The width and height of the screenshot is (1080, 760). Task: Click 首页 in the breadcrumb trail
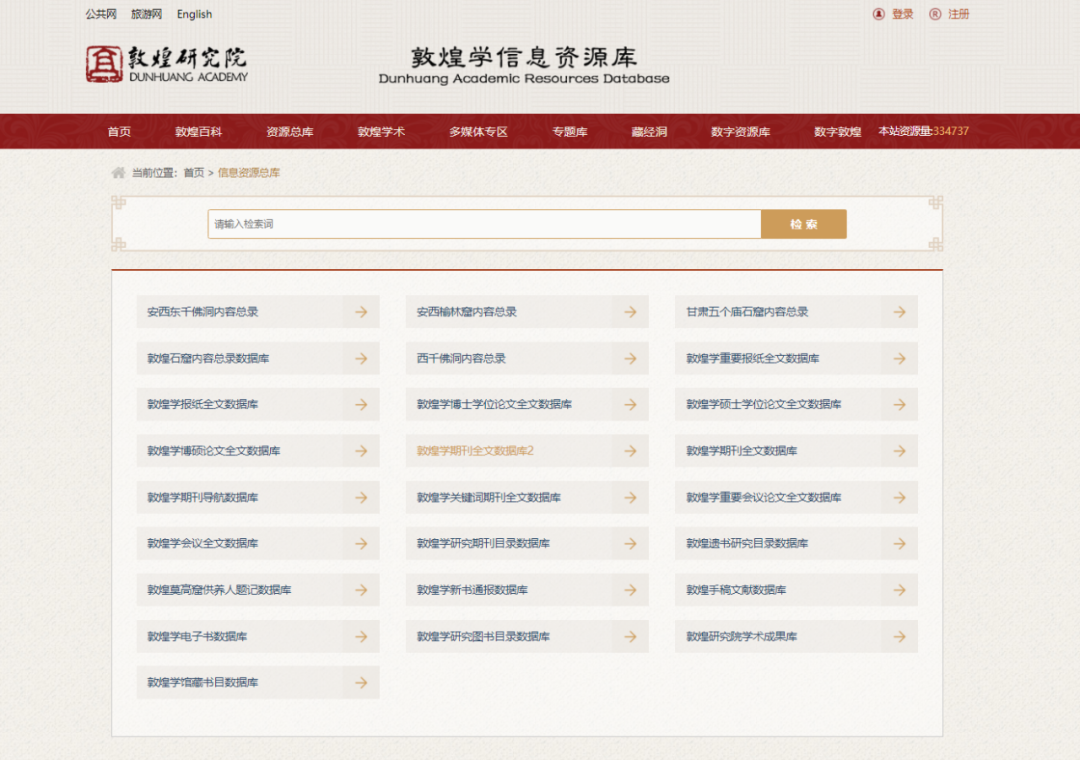coord(194,172)
